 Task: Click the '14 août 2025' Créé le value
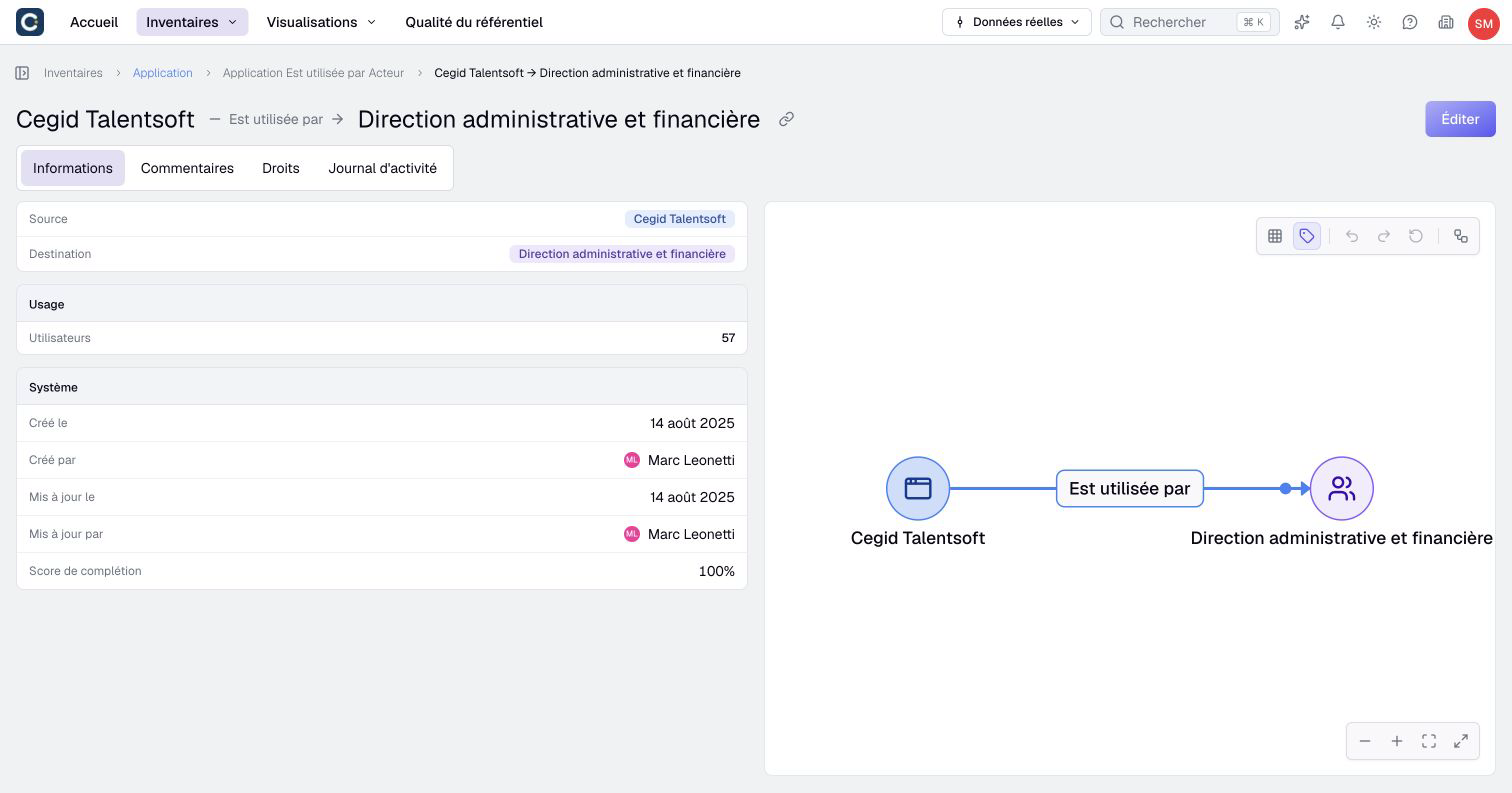692,423
